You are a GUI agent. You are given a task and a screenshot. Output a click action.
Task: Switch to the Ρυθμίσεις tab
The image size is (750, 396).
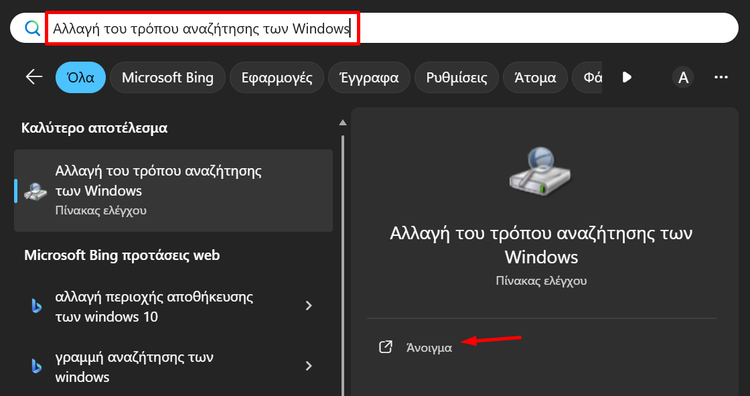(x=456, y=77)
